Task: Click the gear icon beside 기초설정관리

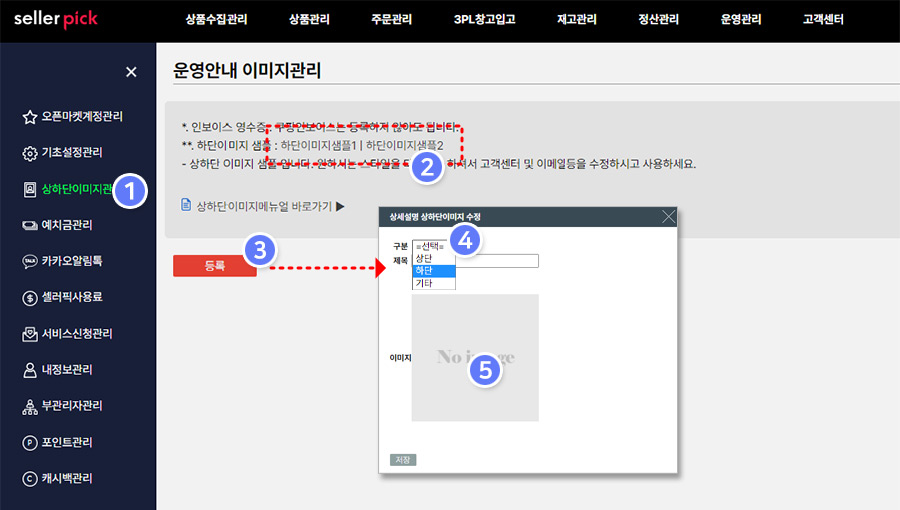Action: click(x=30, y=153)
